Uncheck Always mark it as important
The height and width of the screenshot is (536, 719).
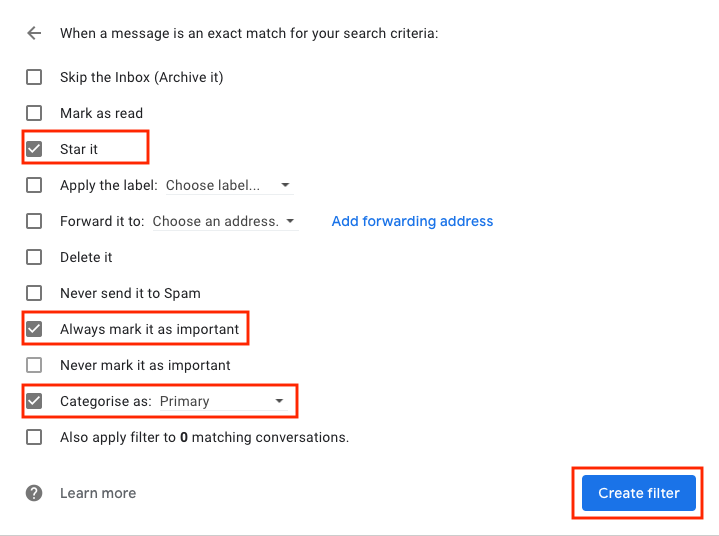34,329
